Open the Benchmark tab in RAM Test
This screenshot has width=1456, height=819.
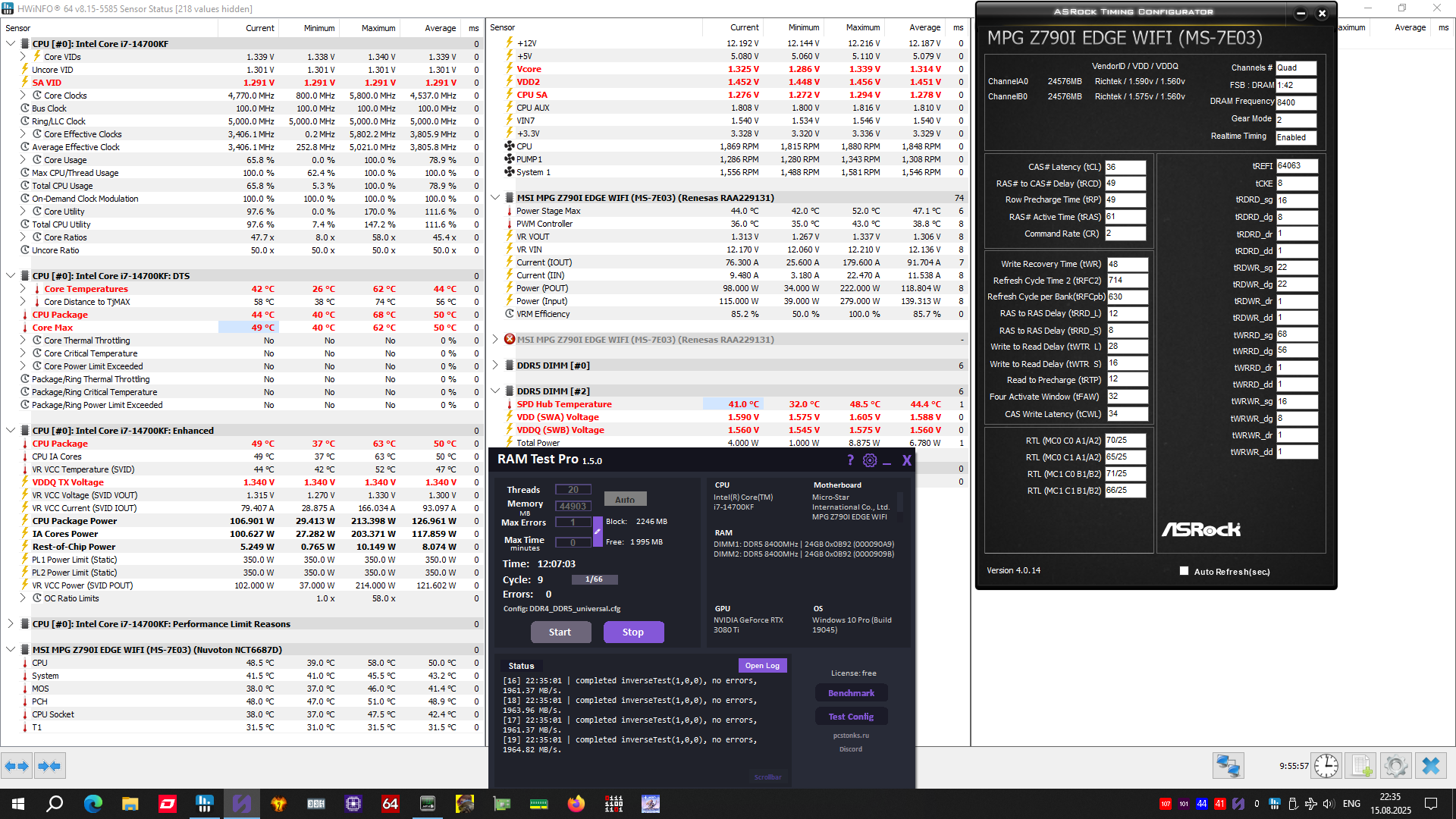click(851, 693)
